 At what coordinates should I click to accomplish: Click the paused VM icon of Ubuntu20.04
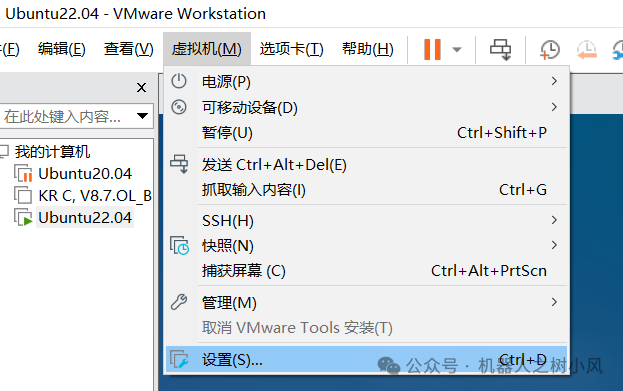23,173
